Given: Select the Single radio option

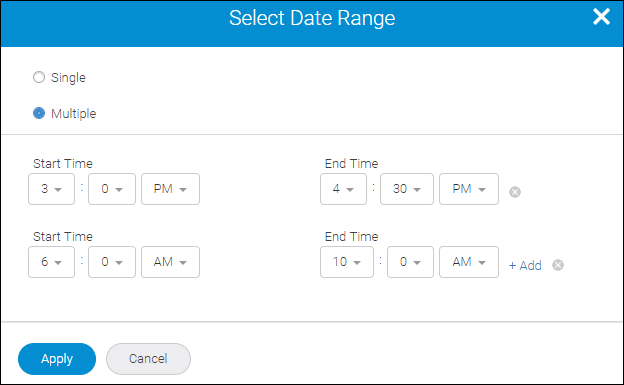Looking at the screenshot, I should point(39,77).
